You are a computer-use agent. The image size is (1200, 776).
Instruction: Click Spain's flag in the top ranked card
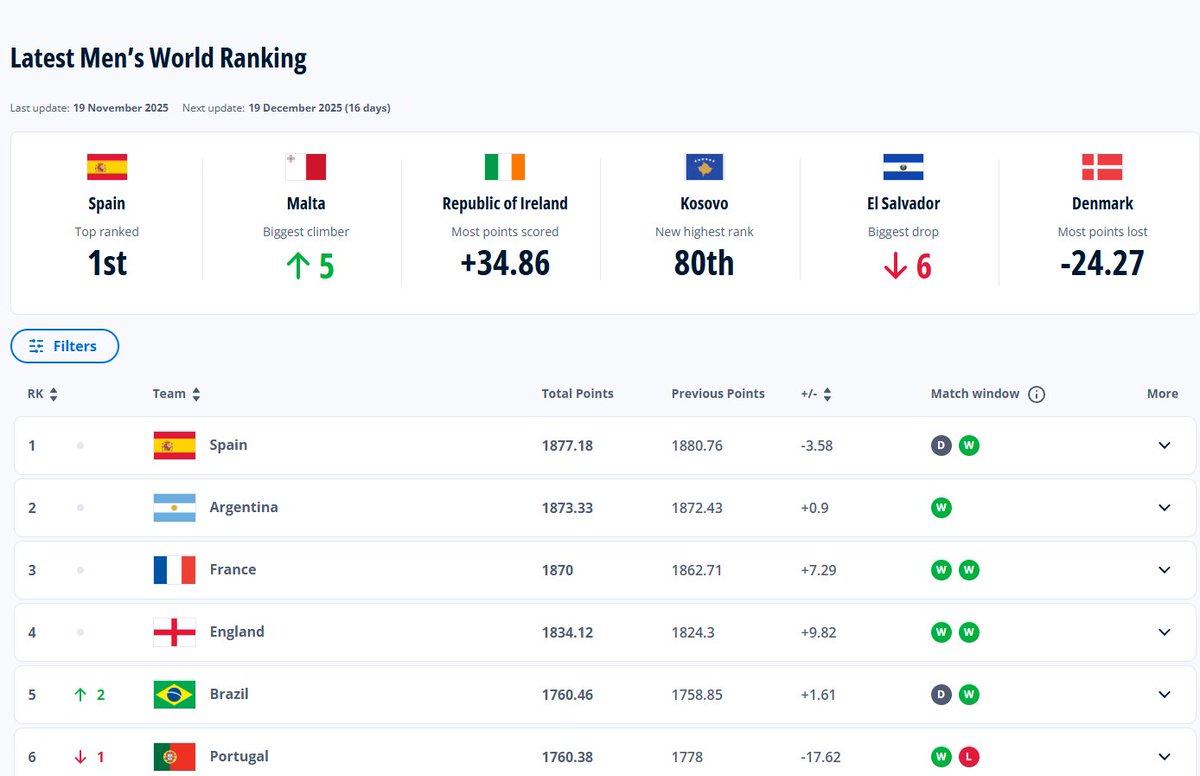click(107, 167)
